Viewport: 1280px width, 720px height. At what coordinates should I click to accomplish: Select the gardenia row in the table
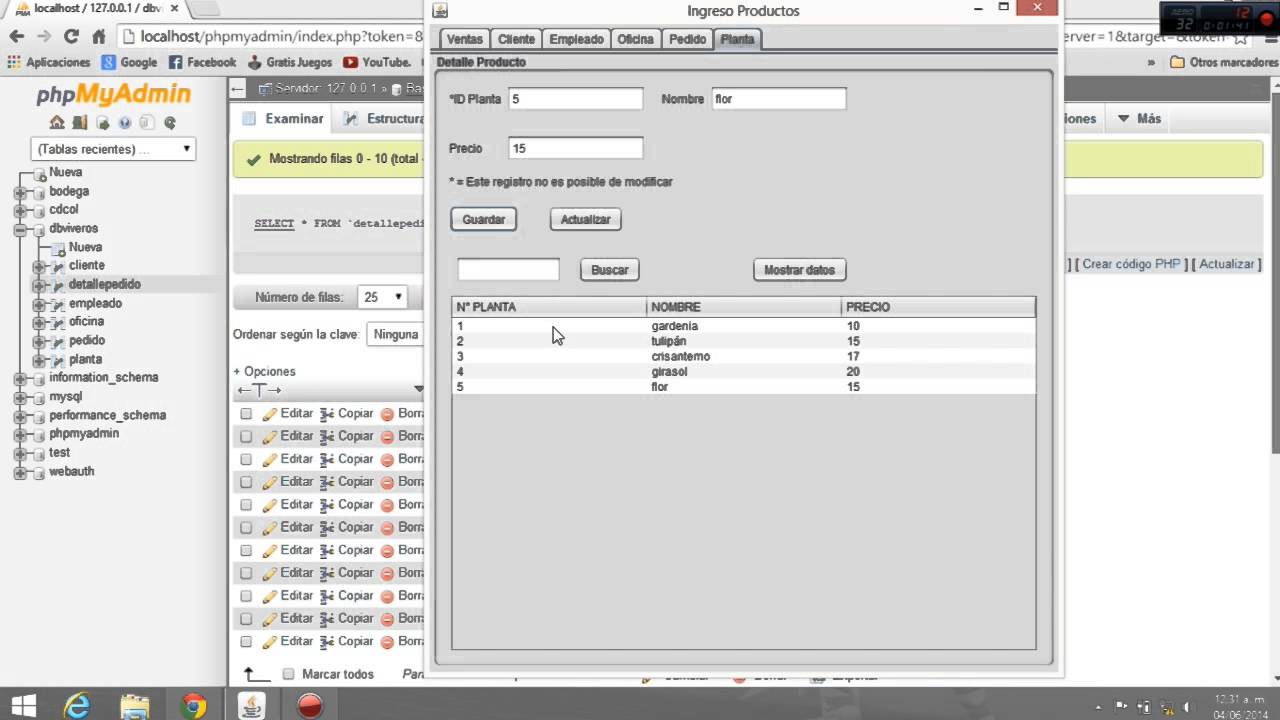click(x=743, y=326)
